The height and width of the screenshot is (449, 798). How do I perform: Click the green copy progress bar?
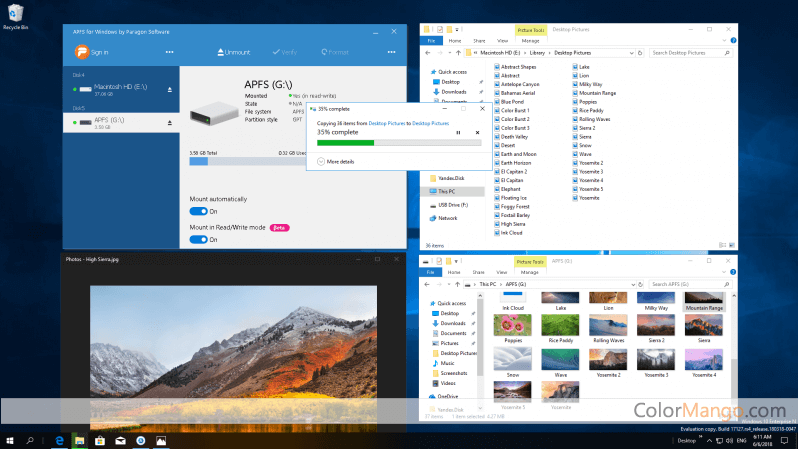pos(345,143)
